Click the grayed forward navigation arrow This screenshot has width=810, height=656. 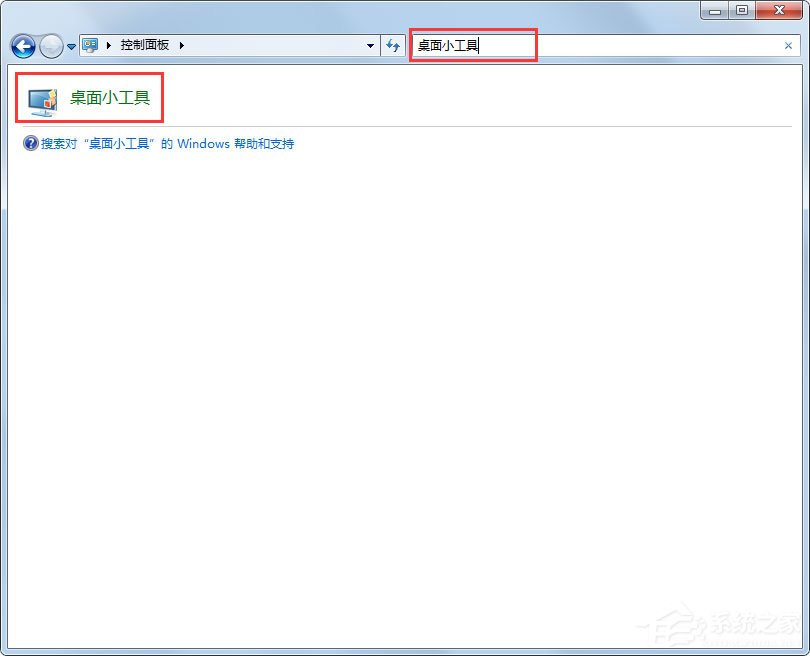pyautogui.click(x=50, y=45)
